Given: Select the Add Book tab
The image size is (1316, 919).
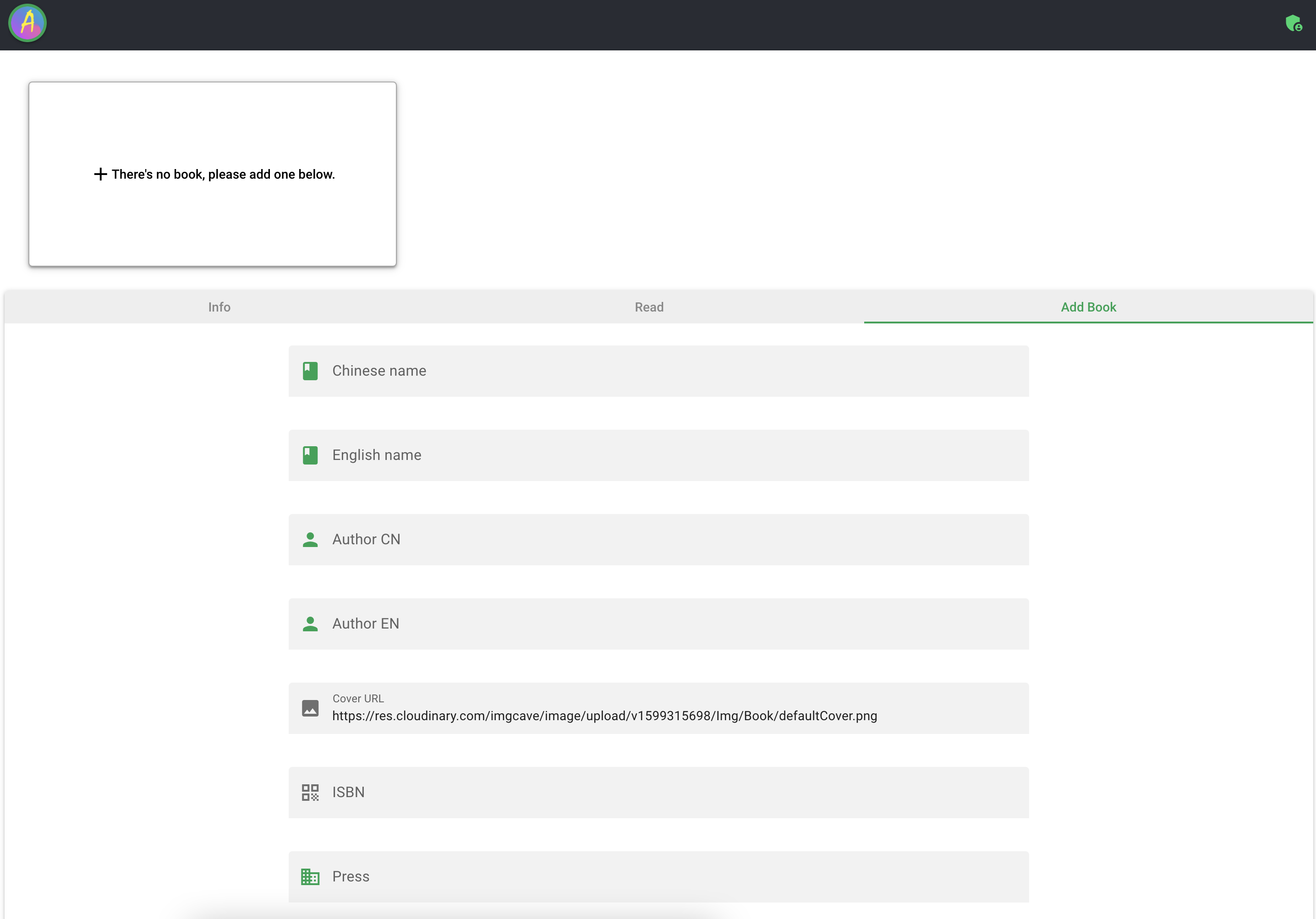Looking at the screenshot, I should (x=1087, y=307).
